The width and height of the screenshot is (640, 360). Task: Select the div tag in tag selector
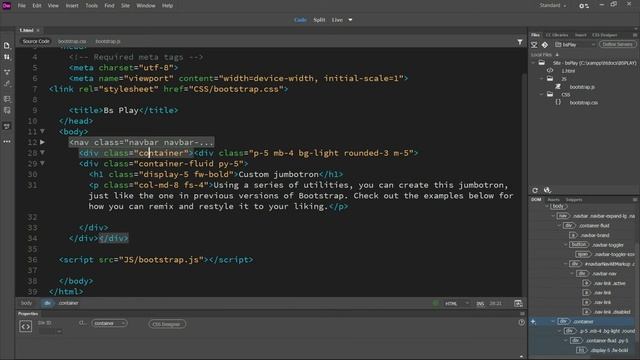click(47, 303)
